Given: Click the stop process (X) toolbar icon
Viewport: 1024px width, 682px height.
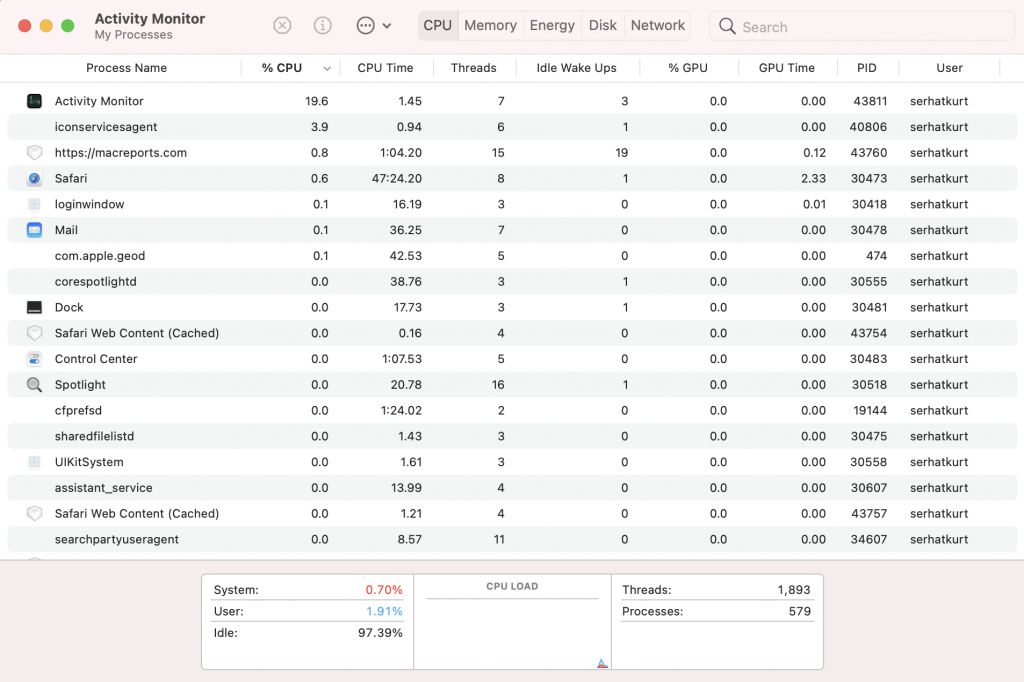Looking at the screenshot, I should [281, 25].
